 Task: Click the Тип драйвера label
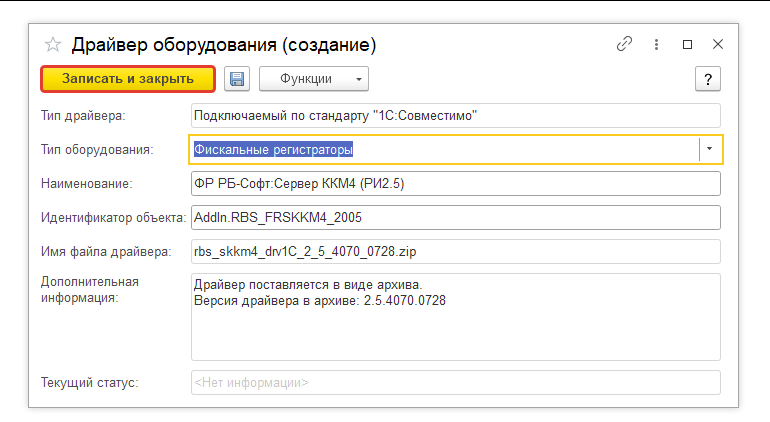pyautogui.click(x=83, y=115)
